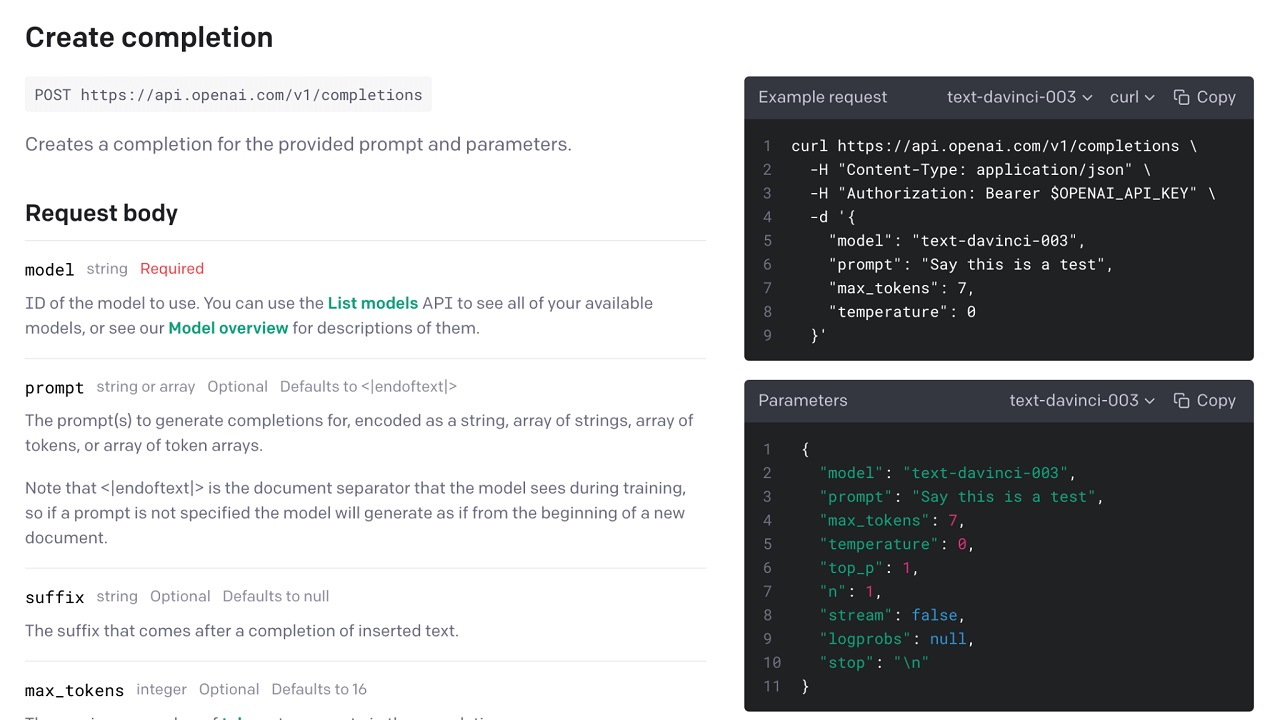Screen dimensions: 1280x720
Task: Open the curl language dropdown
Action: (1132, 97)
